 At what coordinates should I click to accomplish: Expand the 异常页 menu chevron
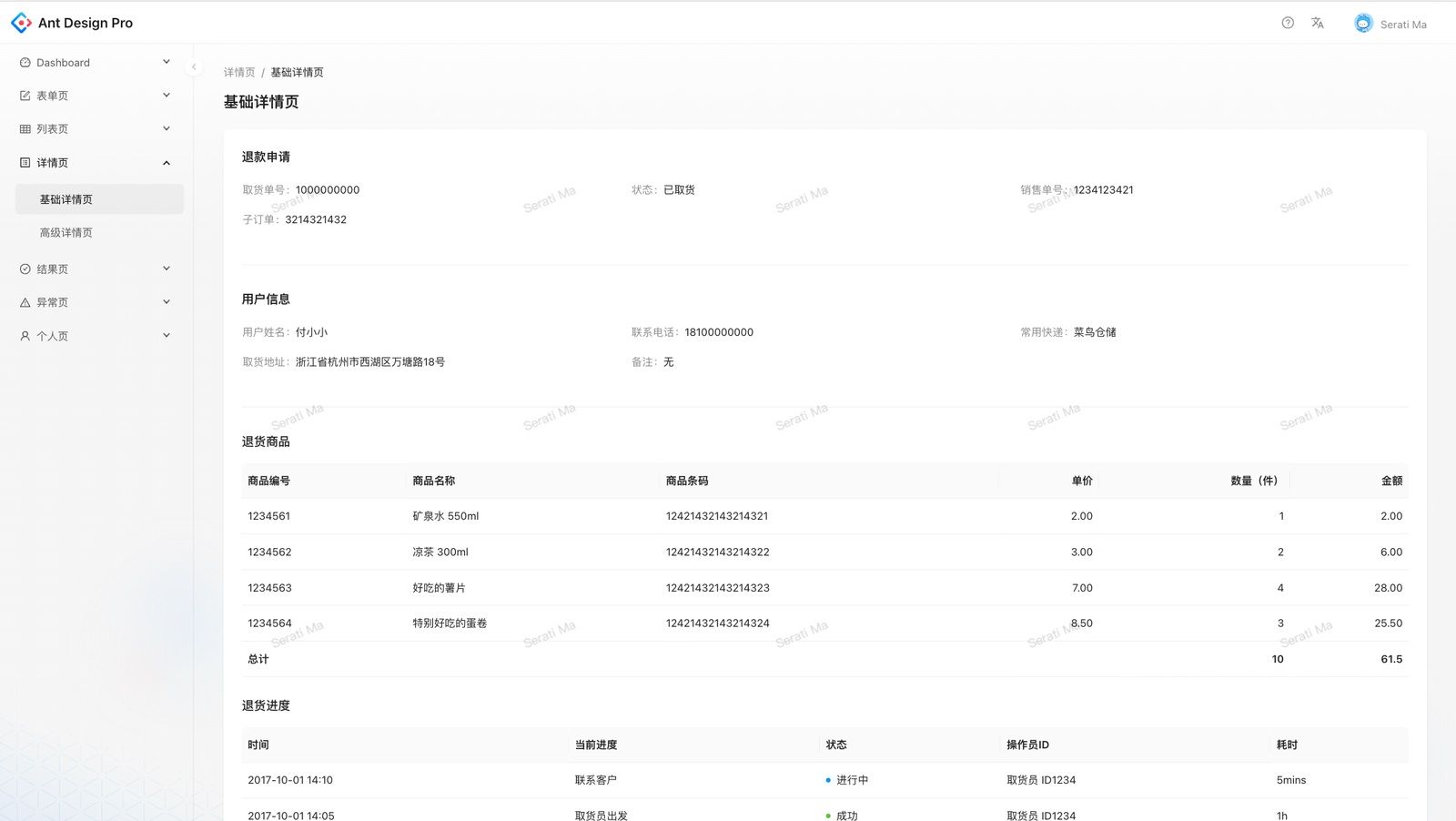[x=167, y=302]
